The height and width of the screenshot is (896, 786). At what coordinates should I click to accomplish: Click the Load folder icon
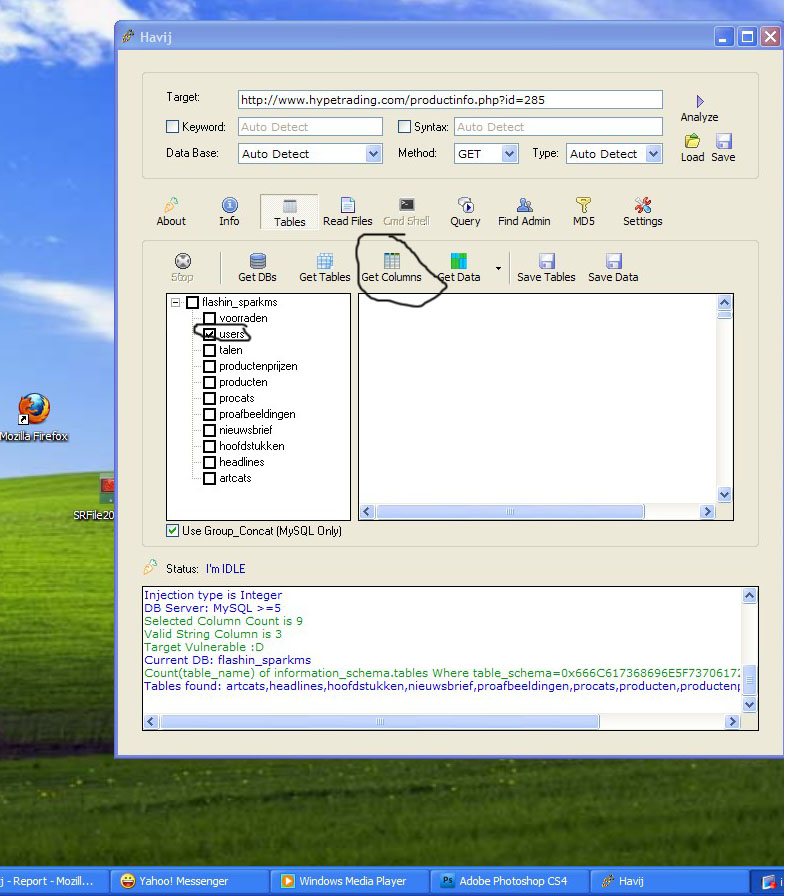click(692, 141)
